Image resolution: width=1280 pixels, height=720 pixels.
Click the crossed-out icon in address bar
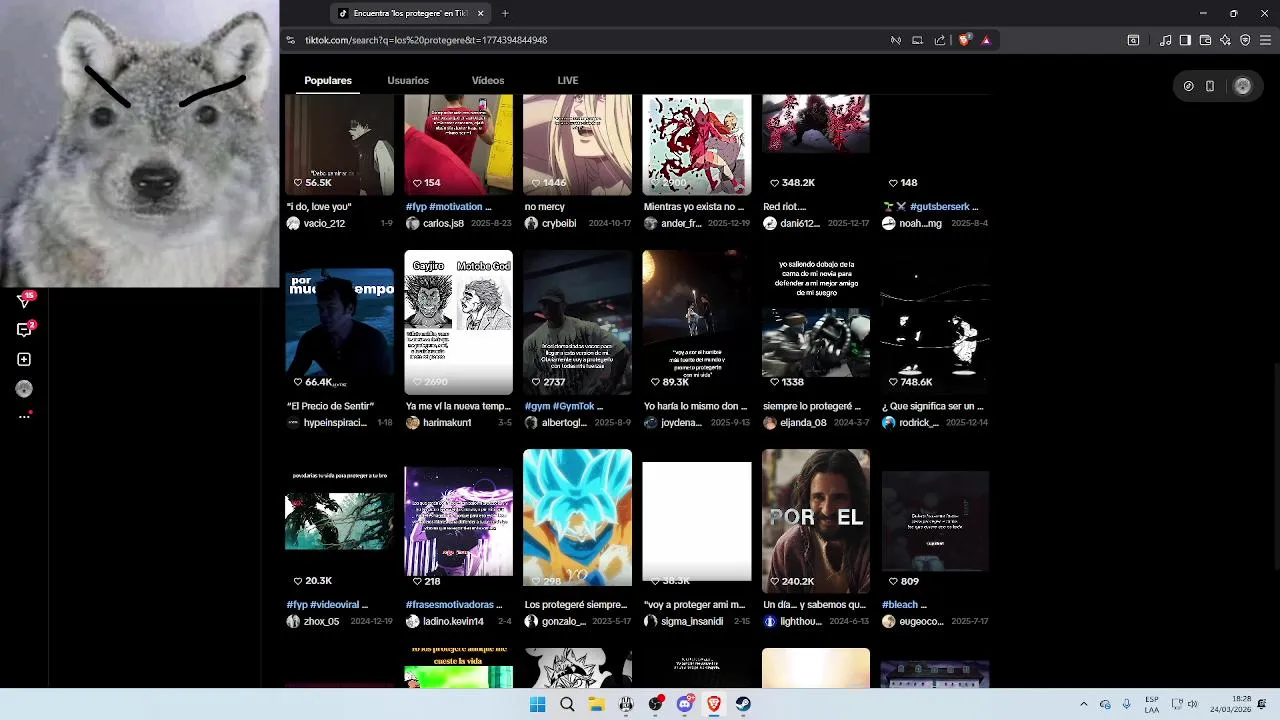(896, 40)
